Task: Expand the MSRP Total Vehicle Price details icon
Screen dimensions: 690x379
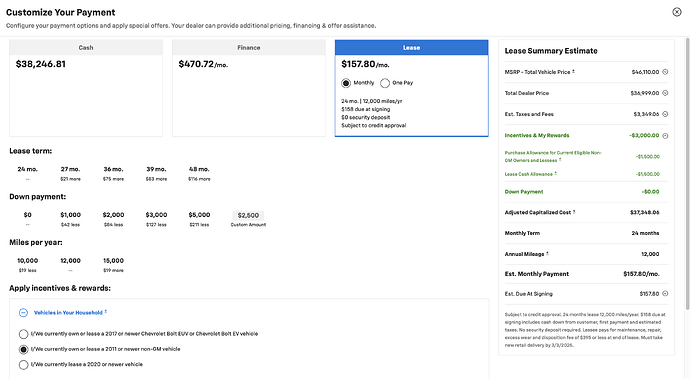Action: (665, 72)
